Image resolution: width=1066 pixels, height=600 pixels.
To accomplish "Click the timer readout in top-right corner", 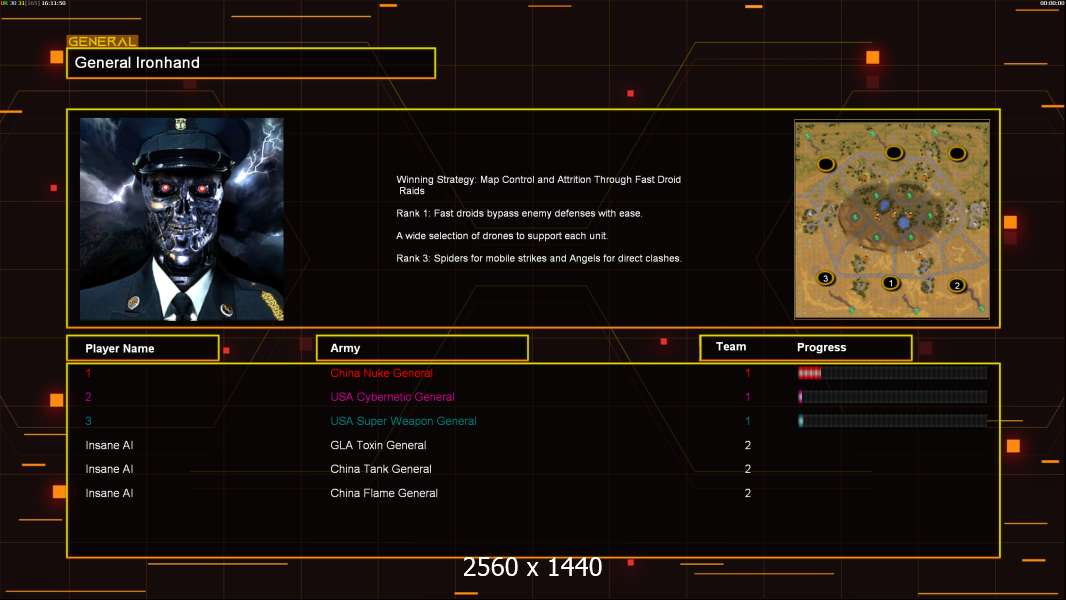I will pos(1052,3).
